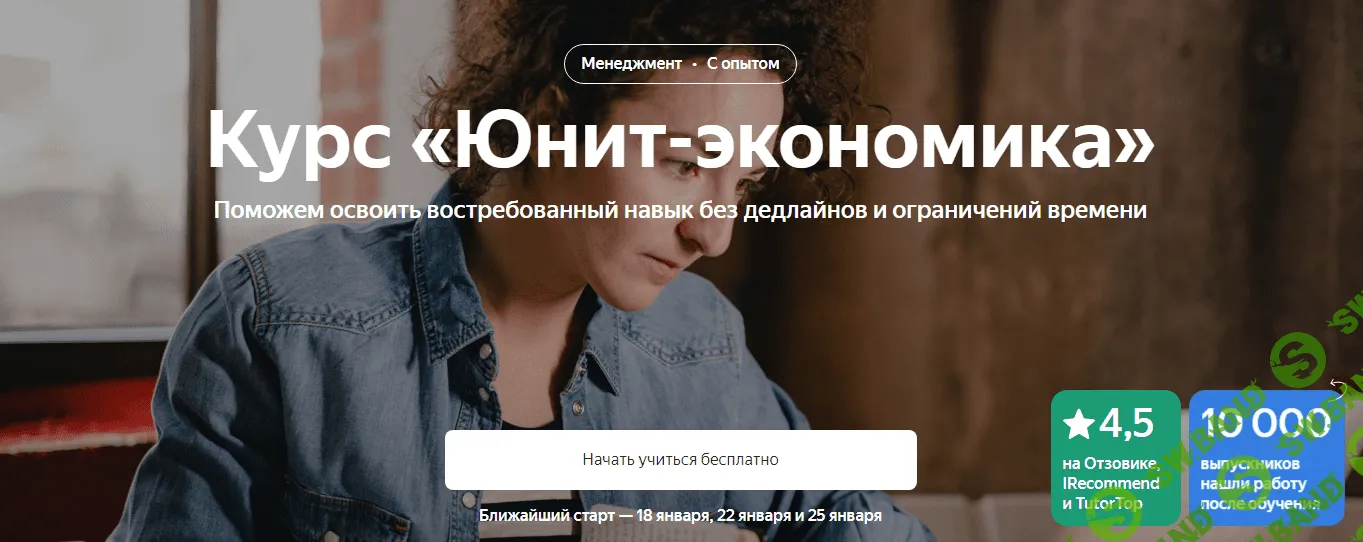The width and height of the screenshot is (1363, 542).
Task: Select the «С опытом» level tag
Action: 742,64
